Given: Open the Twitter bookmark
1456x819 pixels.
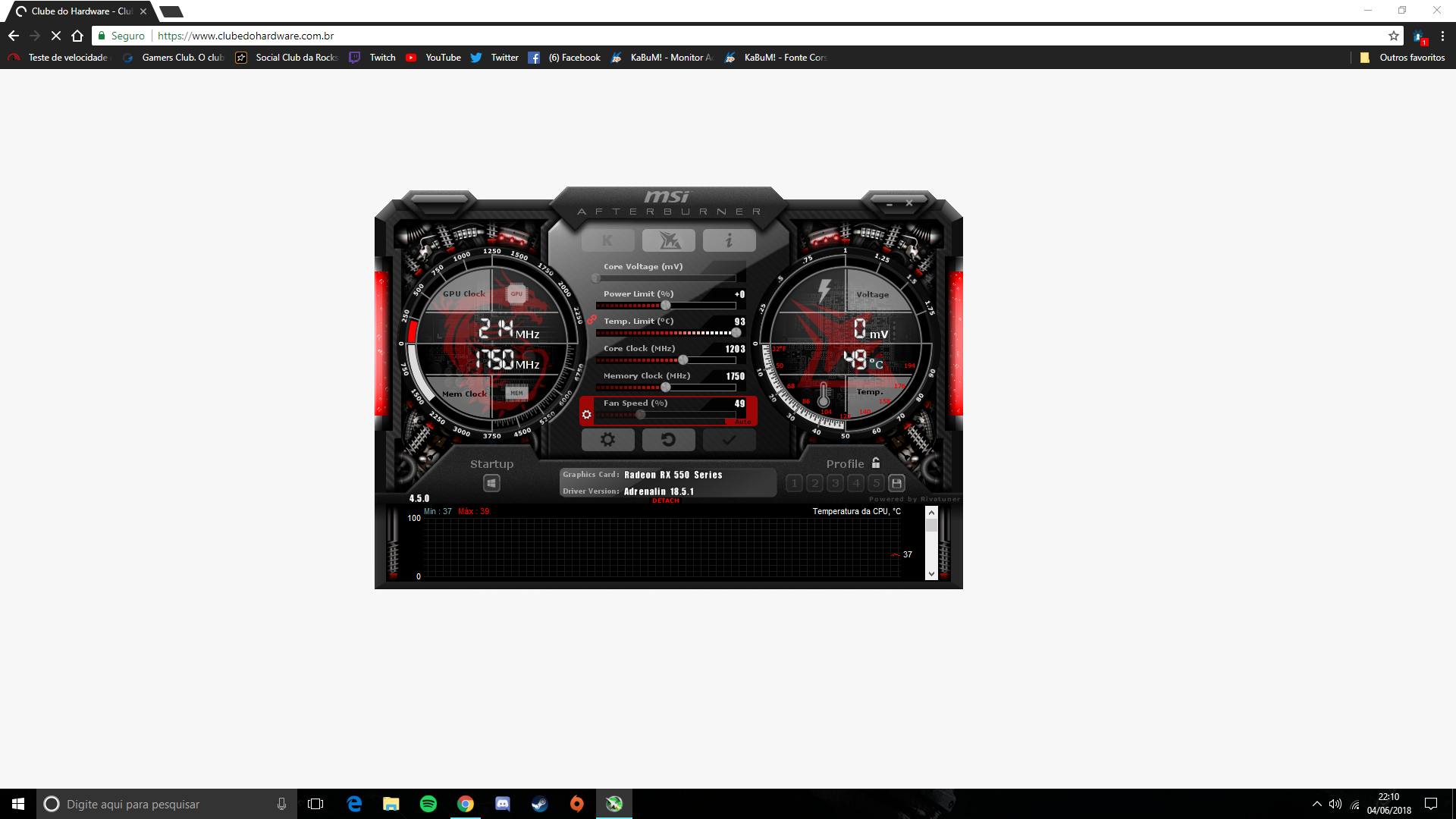Looking at the screenshot, I should tap(494, 58).
